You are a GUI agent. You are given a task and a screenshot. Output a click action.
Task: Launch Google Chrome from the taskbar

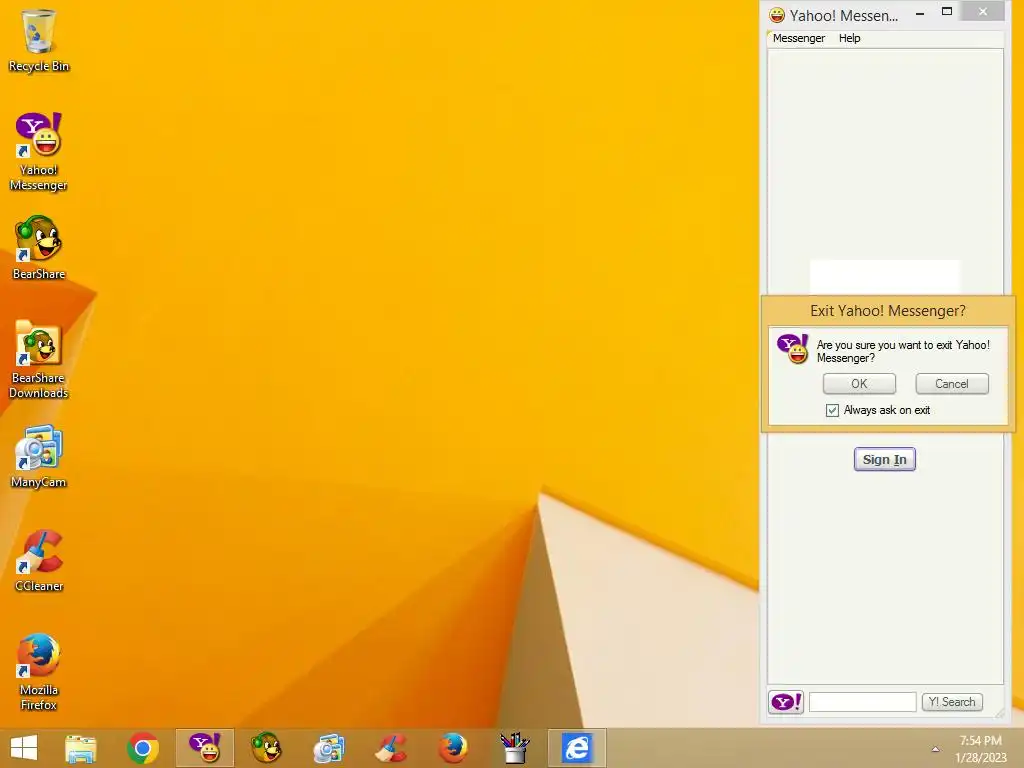pyautogui.click(x=143, y=748)
